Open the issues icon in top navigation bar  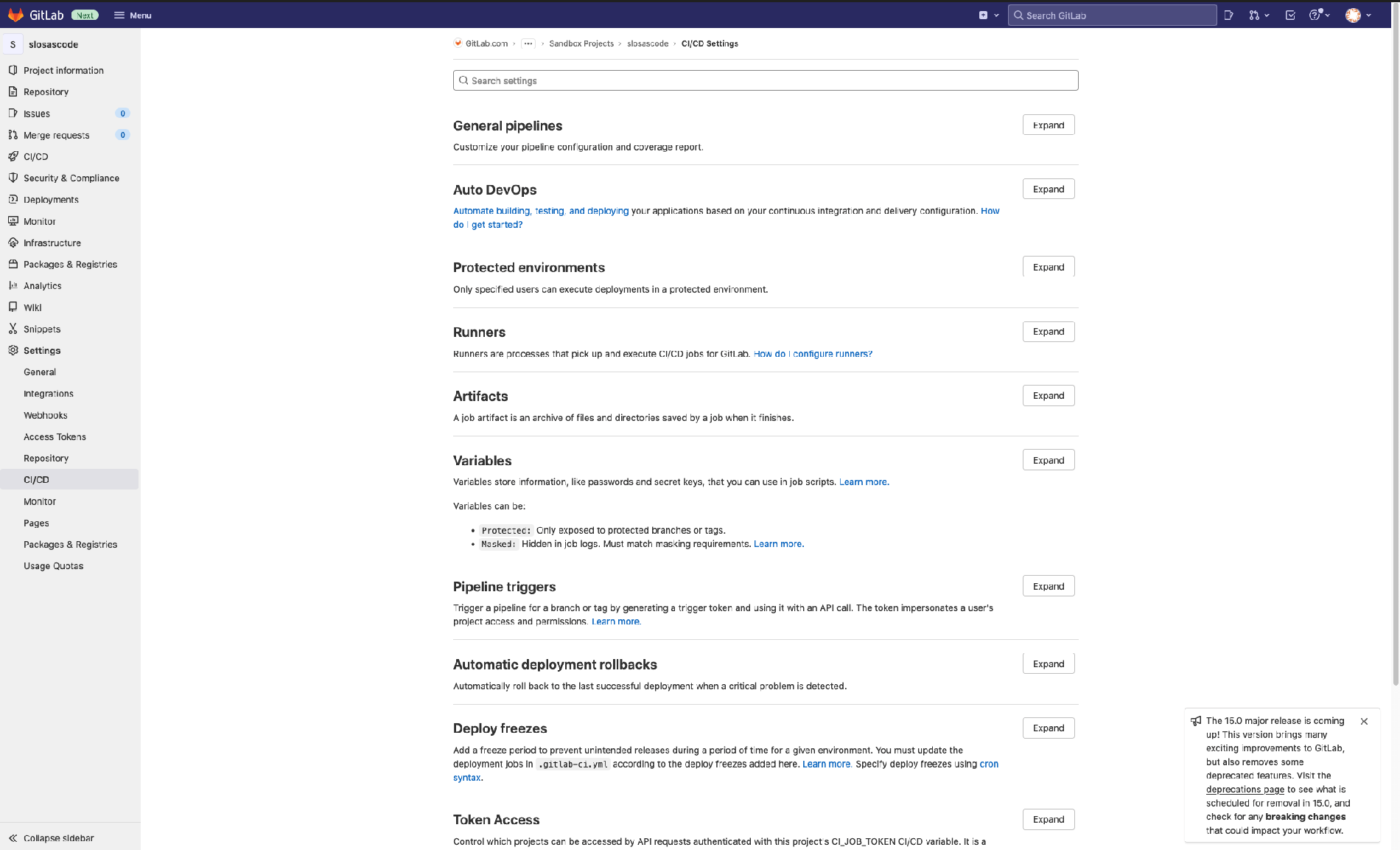coord(1228,15)
